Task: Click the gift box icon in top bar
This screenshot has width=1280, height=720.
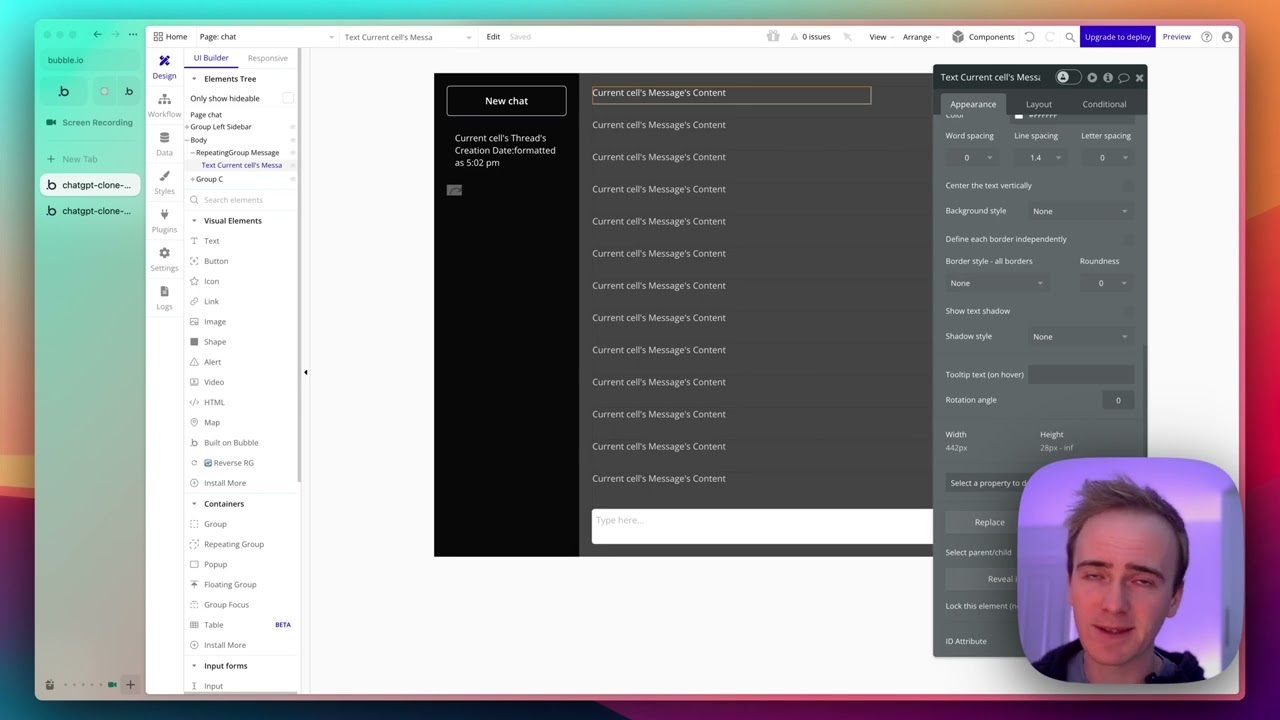Action: pos(773,37)
